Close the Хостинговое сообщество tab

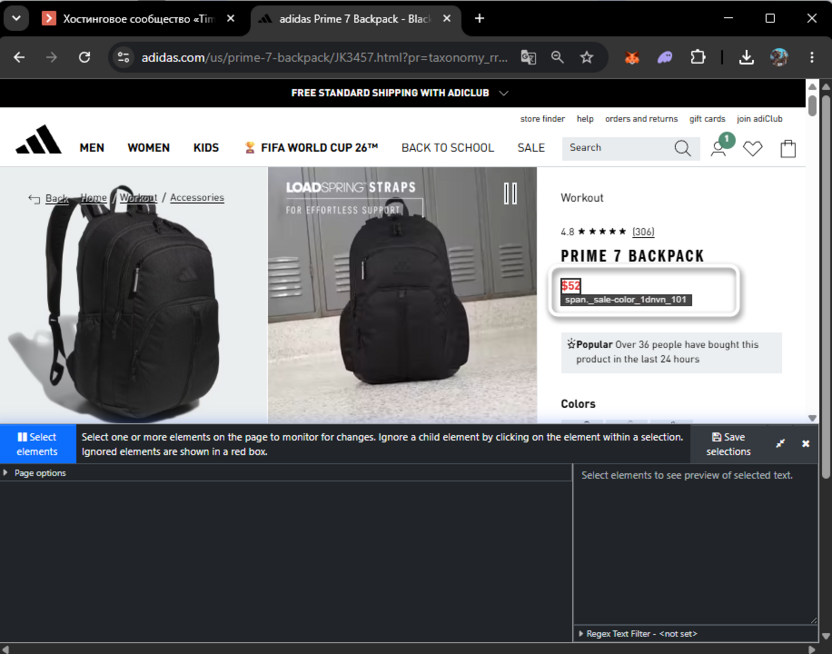(230, 19)
